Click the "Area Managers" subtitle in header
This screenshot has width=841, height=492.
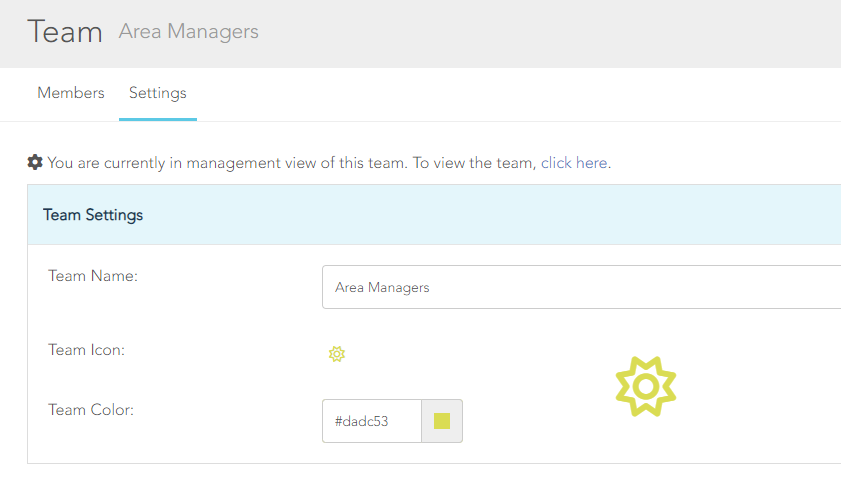188,32
